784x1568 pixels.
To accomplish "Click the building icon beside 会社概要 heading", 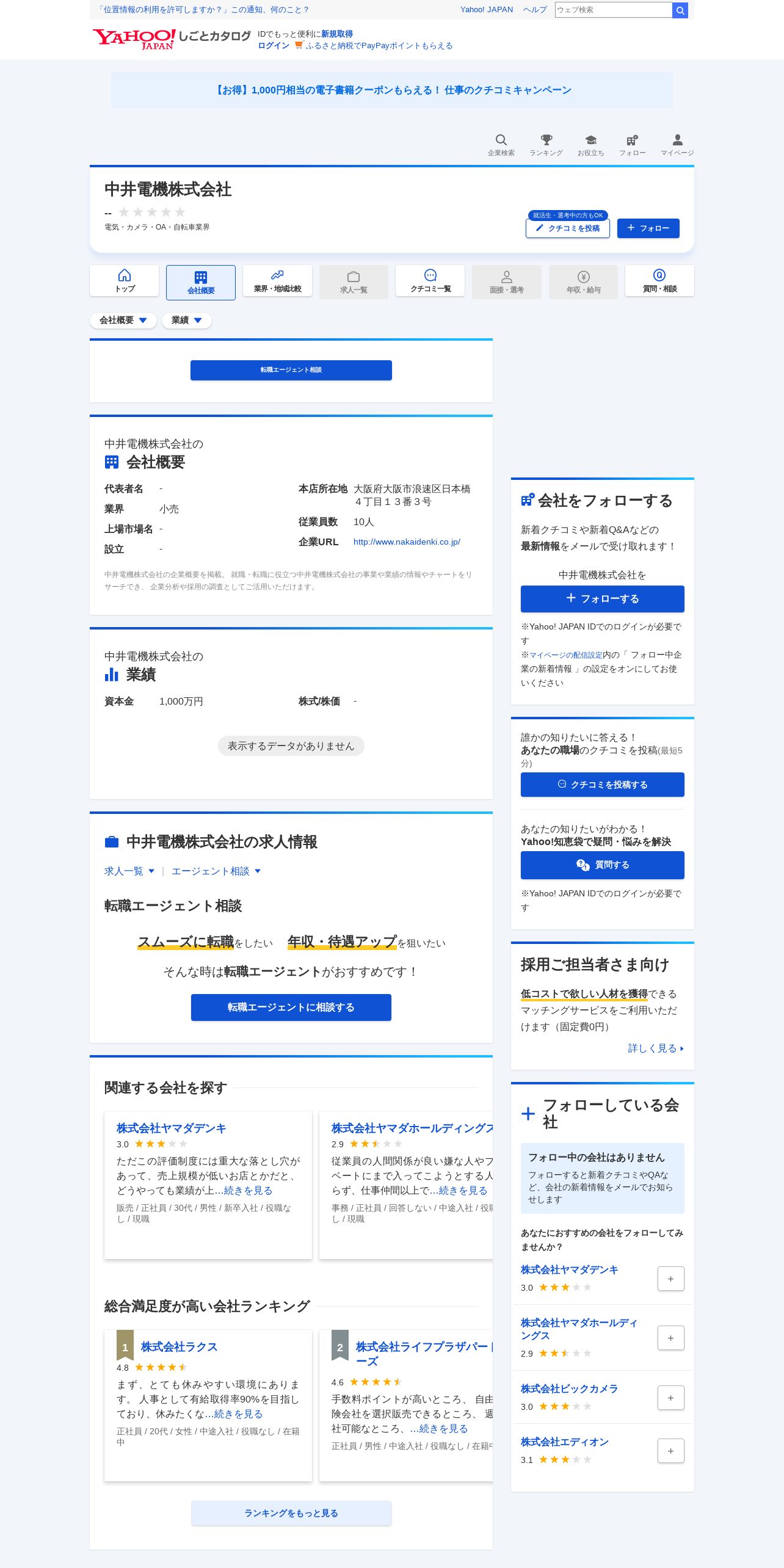I will pyautogui.click(x=112, y=462).
